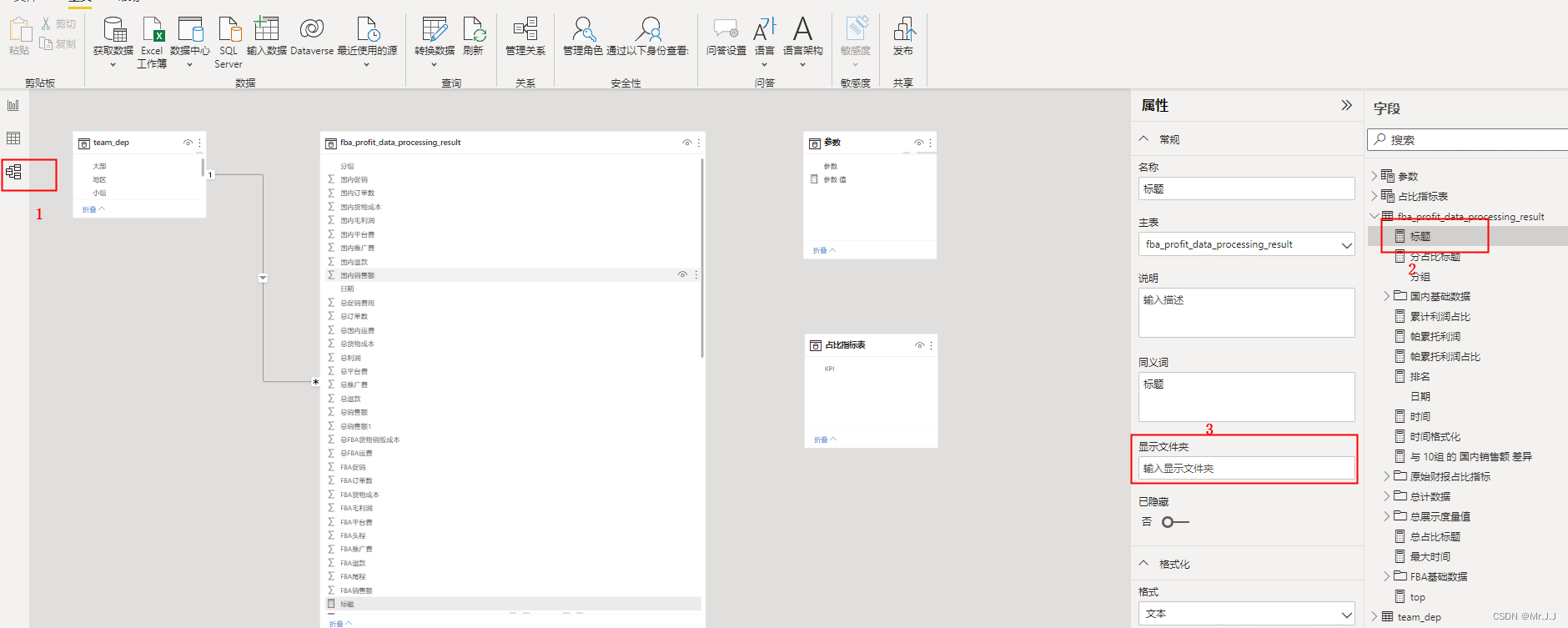Open the 主表 dropdown in properties
The width and height of the screenshot is (1568, 628).
click(x=1246, y=244)
